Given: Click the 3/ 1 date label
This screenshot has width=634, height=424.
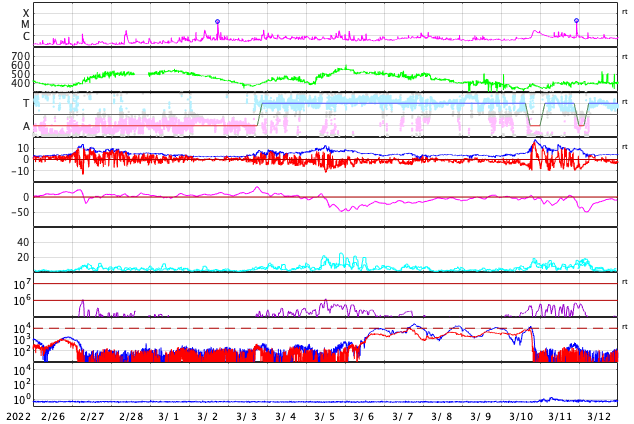Looking at the screenshot, I should [x=169, y=416].
